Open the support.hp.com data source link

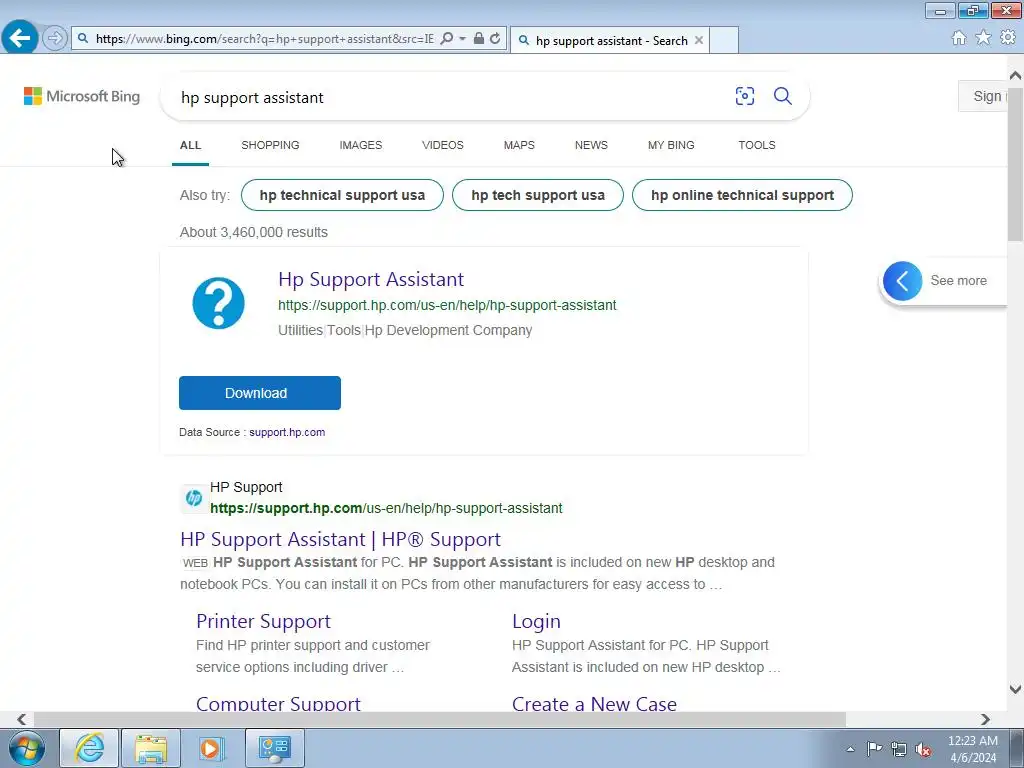click(287, 432)
